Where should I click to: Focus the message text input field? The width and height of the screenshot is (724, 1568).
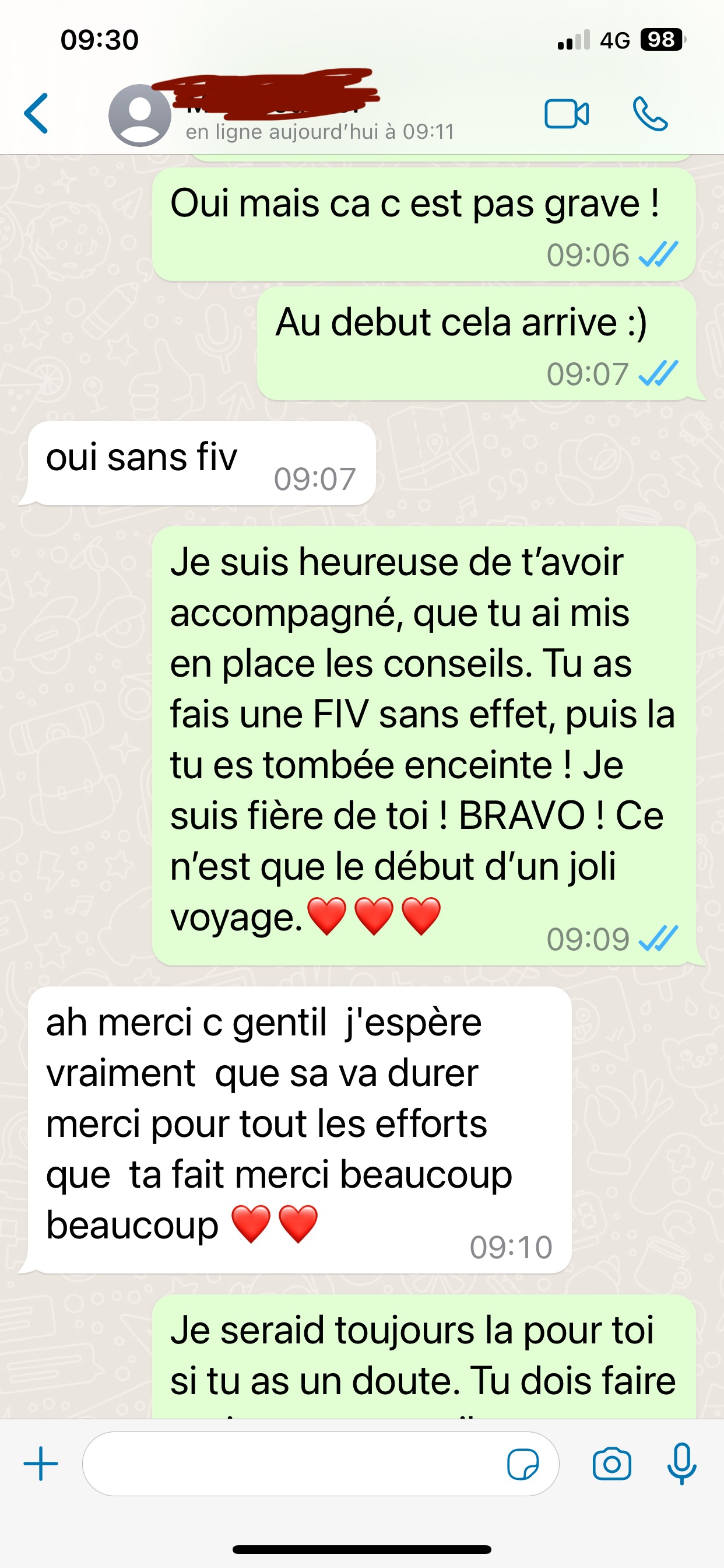(321, 1464)
